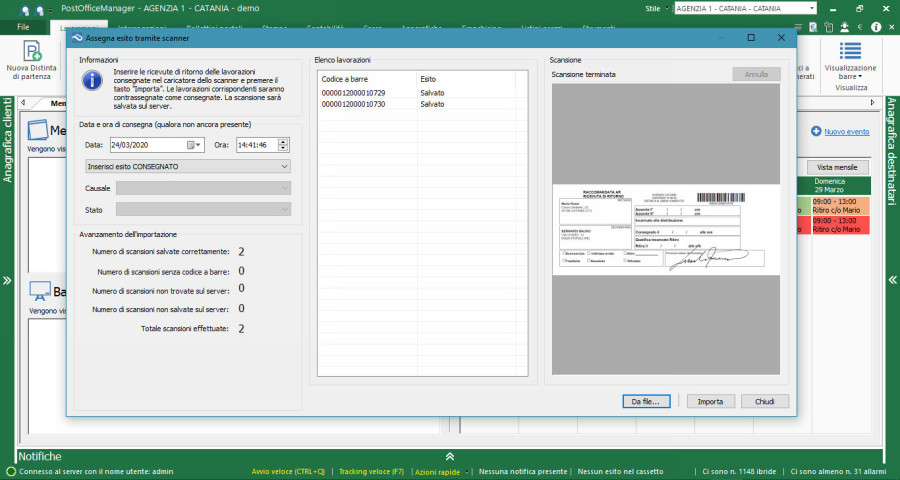Click the Domenica 29 Marzo calendar header
900x480 pixels.
point(829,185)
